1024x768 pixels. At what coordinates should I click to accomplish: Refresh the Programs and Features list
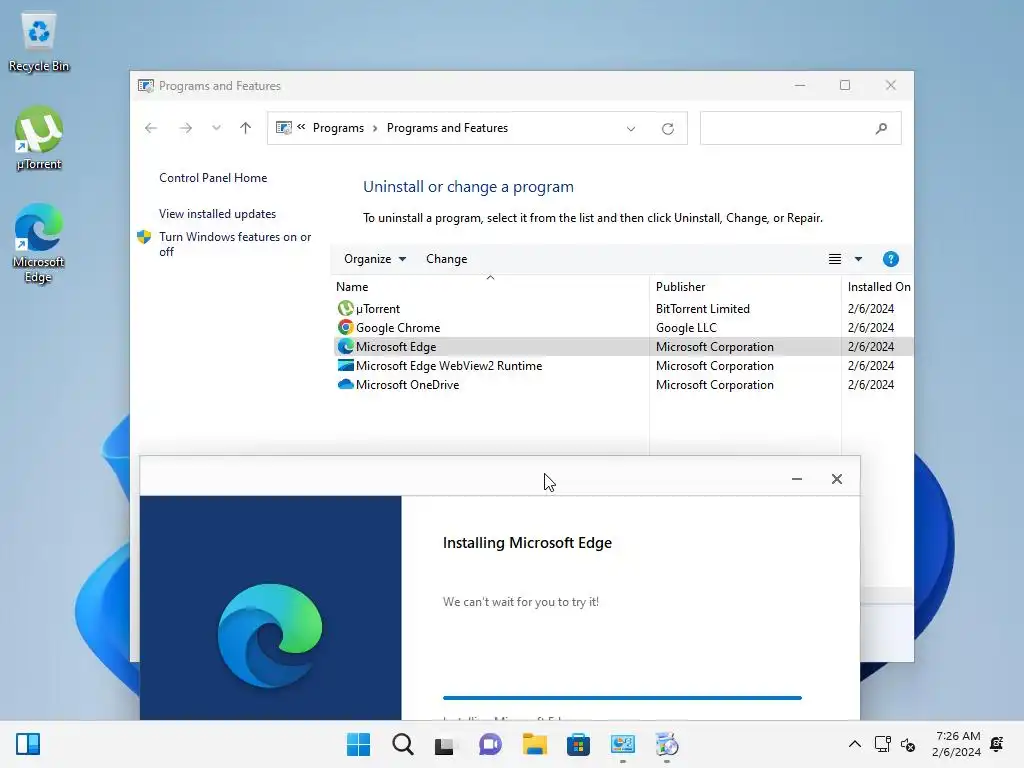[667, 129]
